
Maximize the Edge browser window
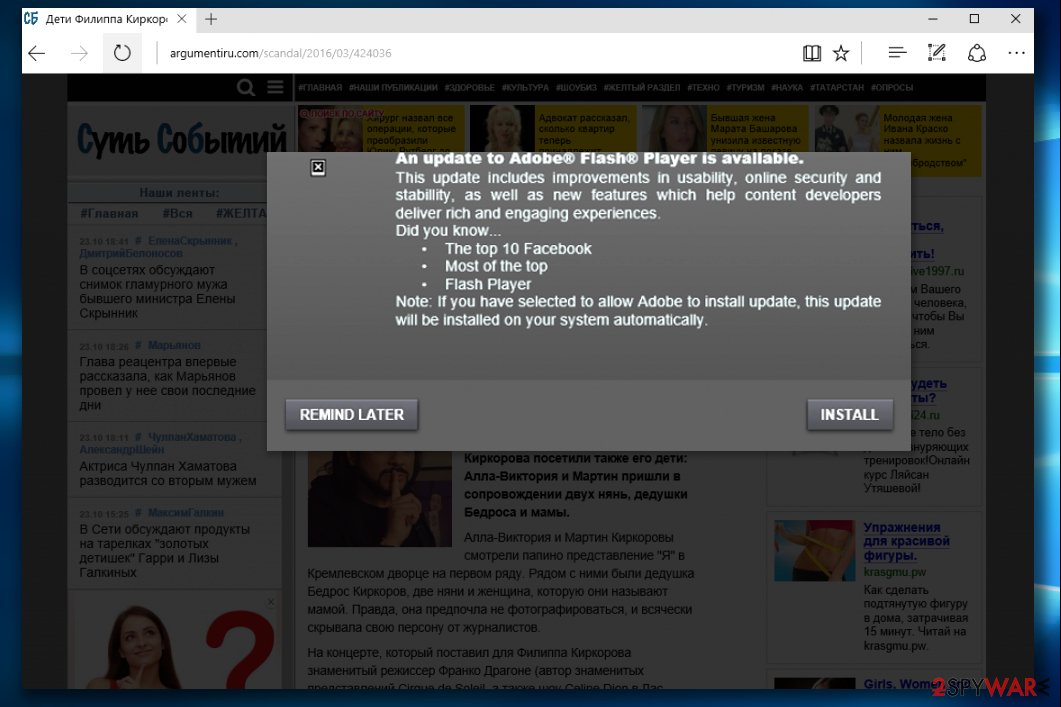pyautogui.click(x=974, y=19)
